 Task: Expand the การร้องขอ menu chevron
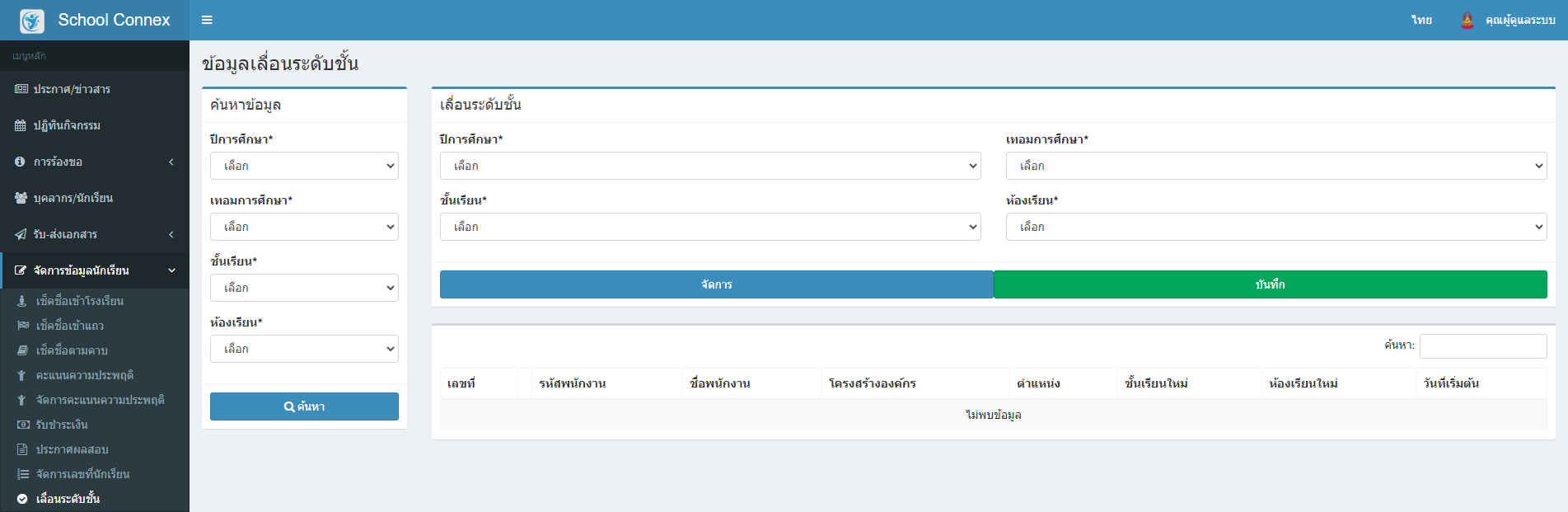(171, 162)
